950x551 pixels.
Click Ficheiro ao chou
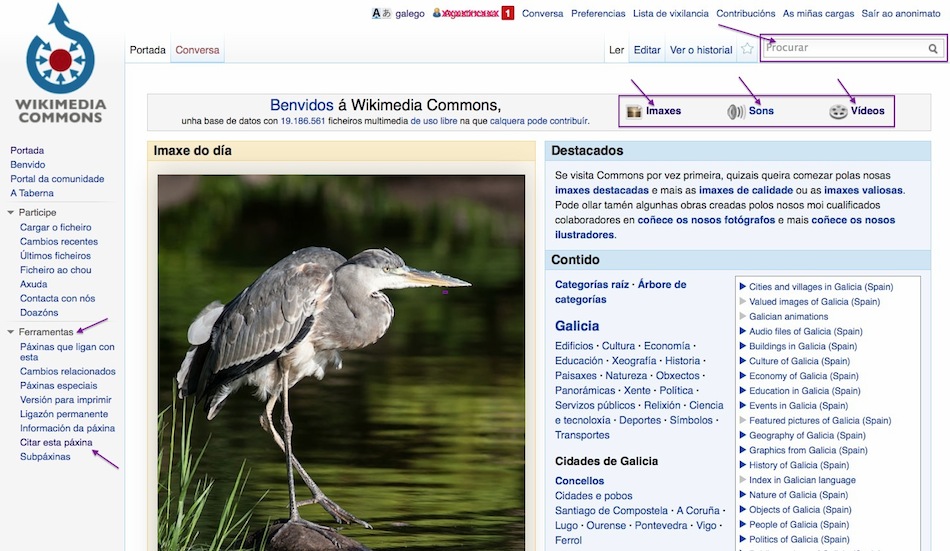tap(56, 270)
